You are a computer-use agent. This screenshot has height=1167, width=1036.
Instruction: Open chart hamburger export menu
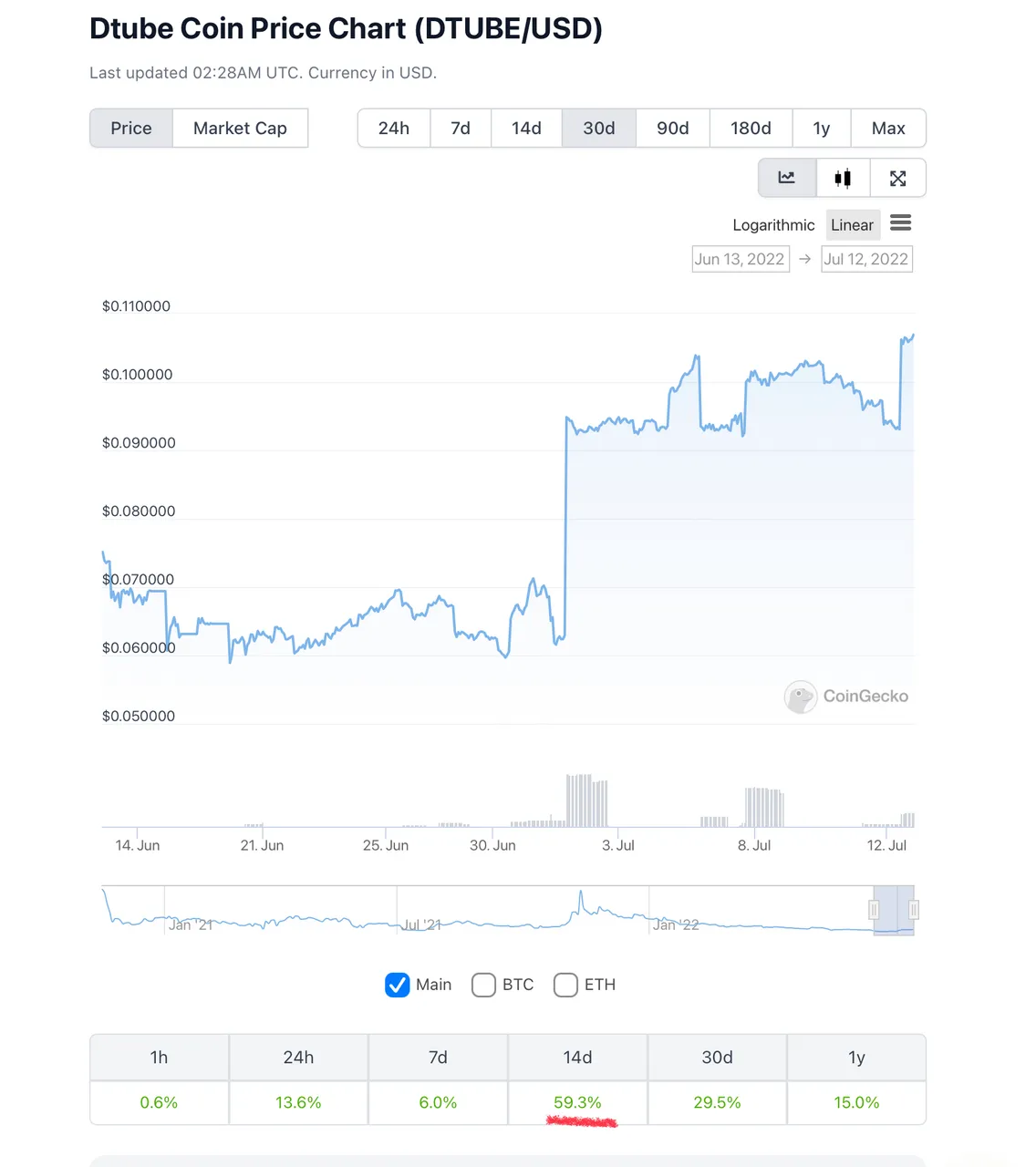(x=900, y=223)
